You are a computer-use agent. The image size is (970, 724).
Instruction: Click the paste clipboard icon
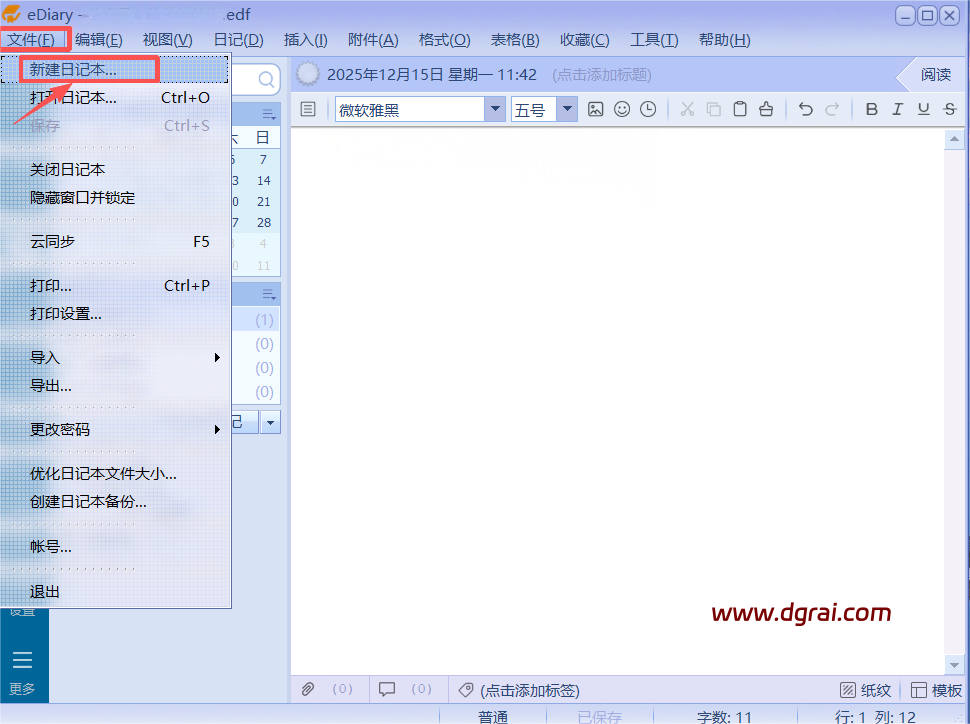point(740,110)
